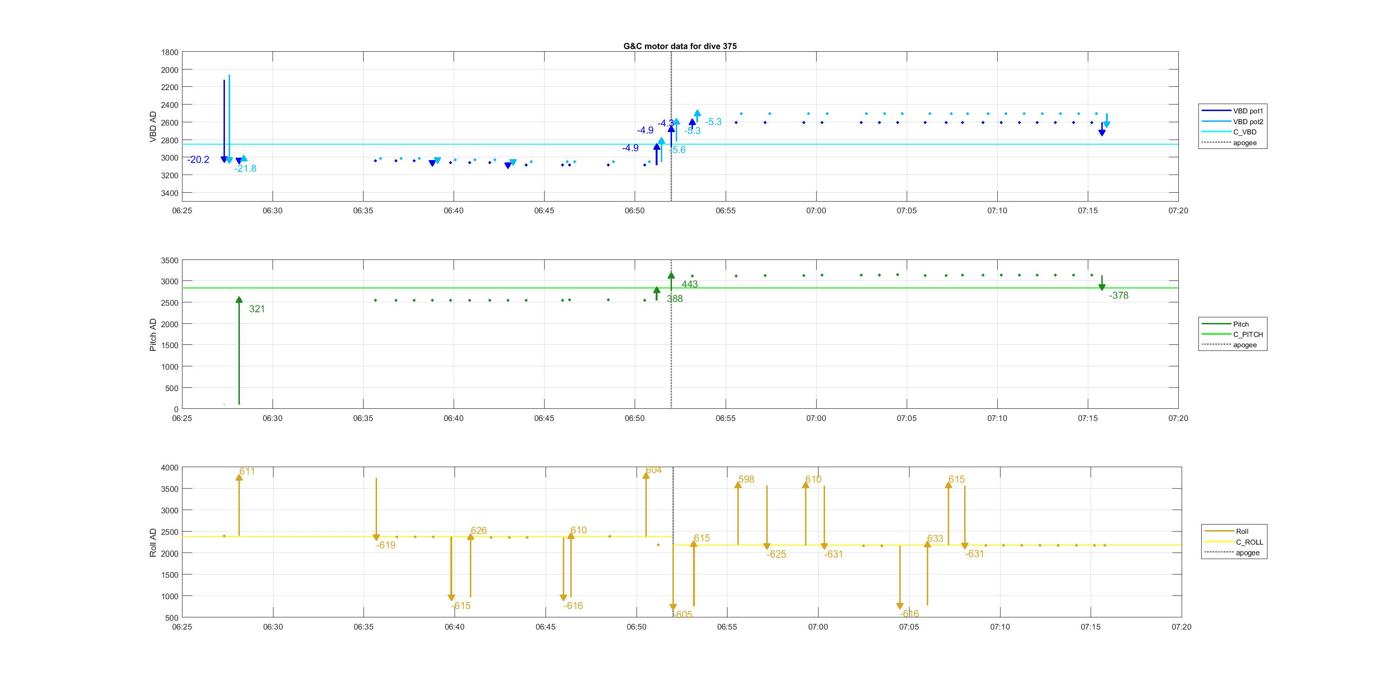Click the '0' tick on the Pitch axis
The width and height of the screenshot is (1400, 693).
pyautogui.click(x=177, y=409)
